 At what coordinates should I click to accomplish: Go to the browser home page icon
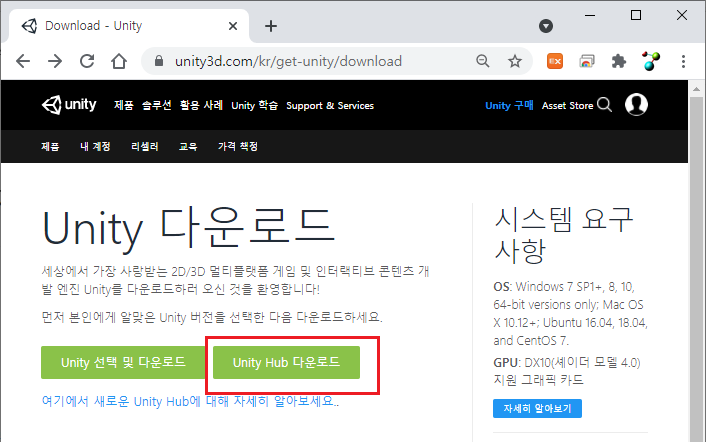tap(119, 61)
